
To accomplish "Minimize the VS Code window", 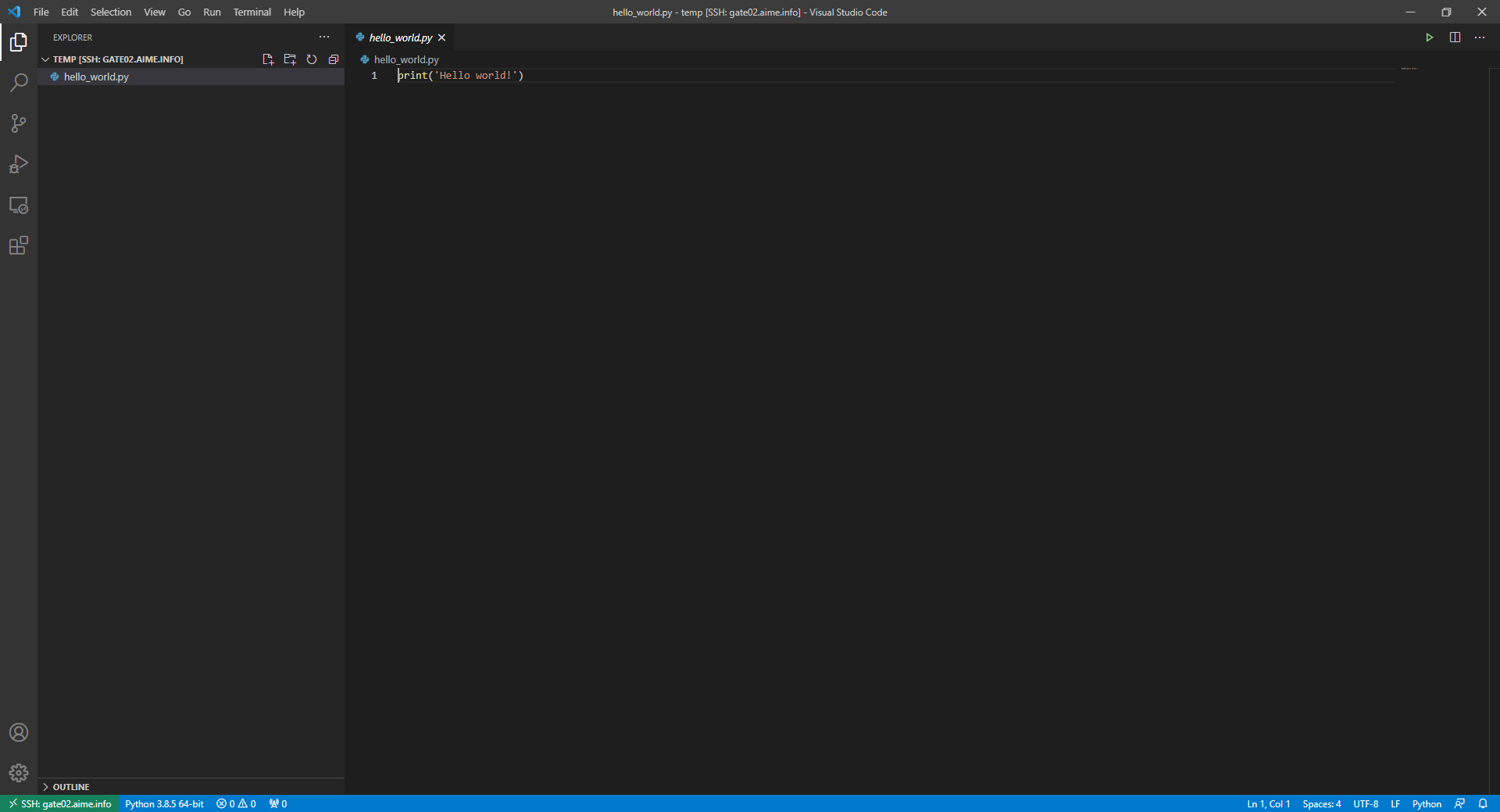I will click(1410, 12).
